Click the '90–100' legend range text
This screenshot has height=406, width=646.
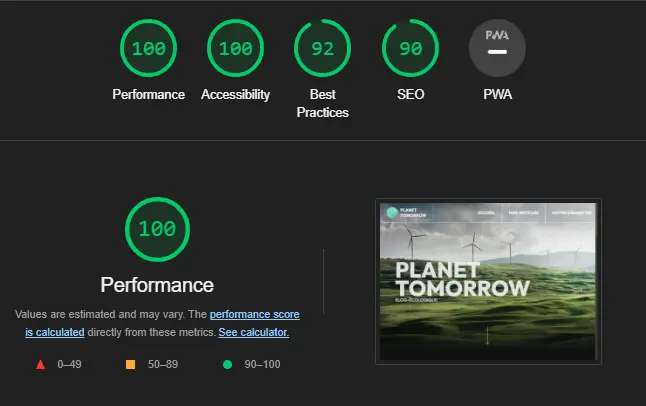coord(262,364)
